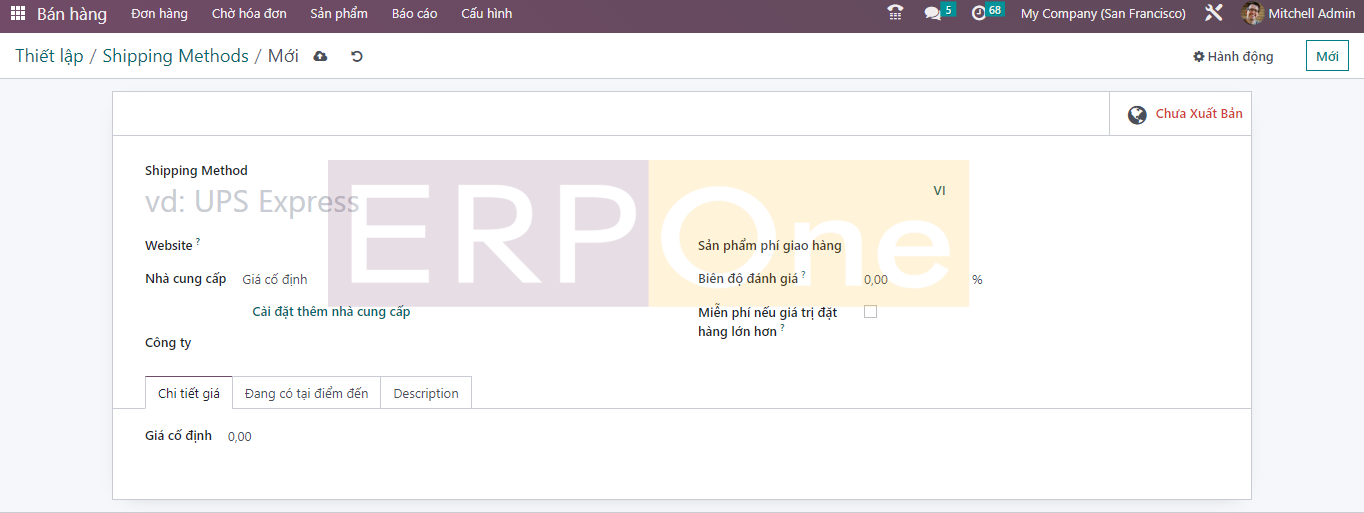
Task: Click the Mới button
Action: 1327,57
